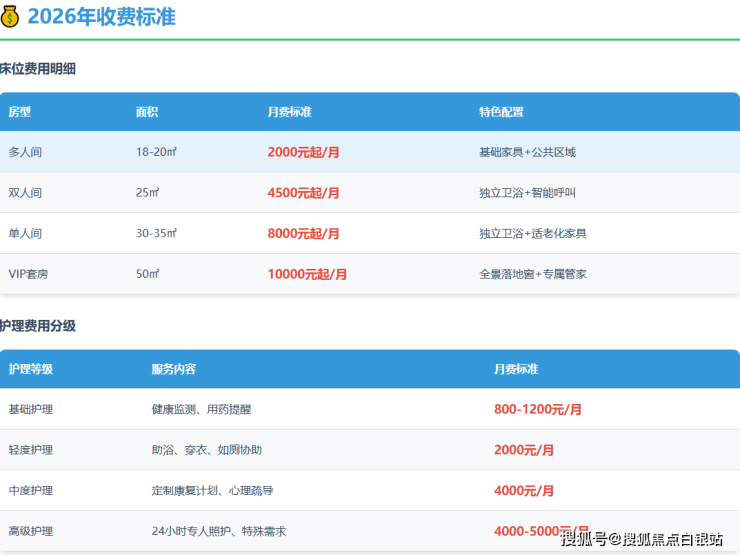Click the 面积 column header
The height and width of the screenshot is (555, 740).
click(147, 112)
